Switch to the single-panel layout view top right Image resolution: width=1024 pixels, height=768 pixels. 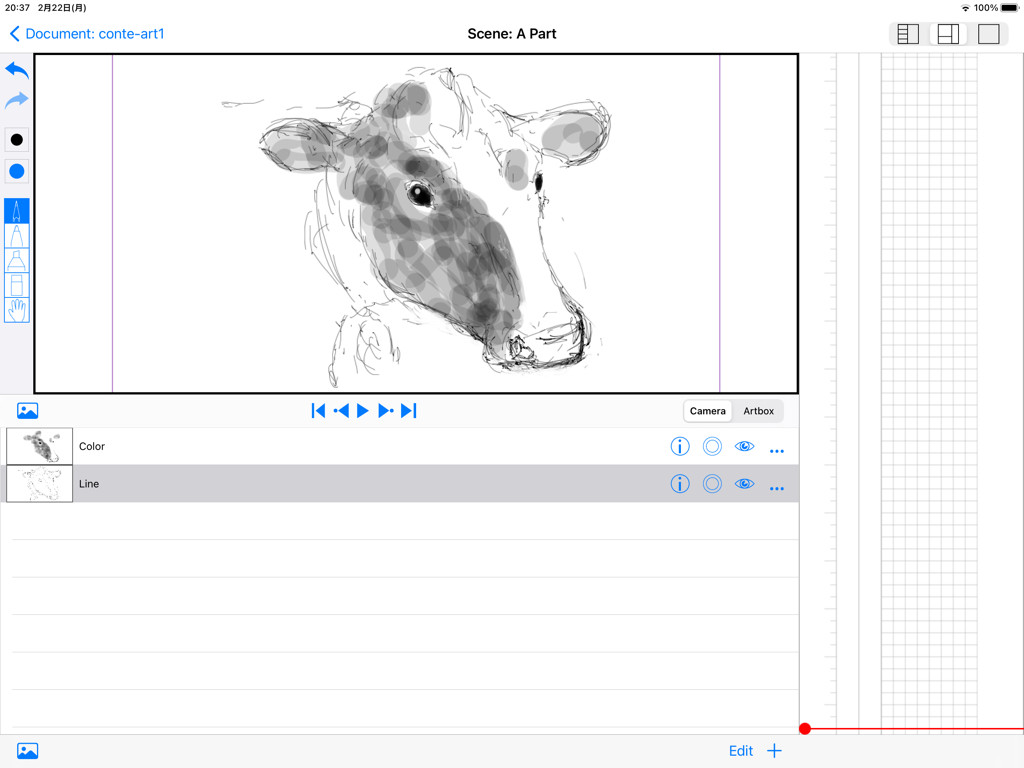coord(988,33)
